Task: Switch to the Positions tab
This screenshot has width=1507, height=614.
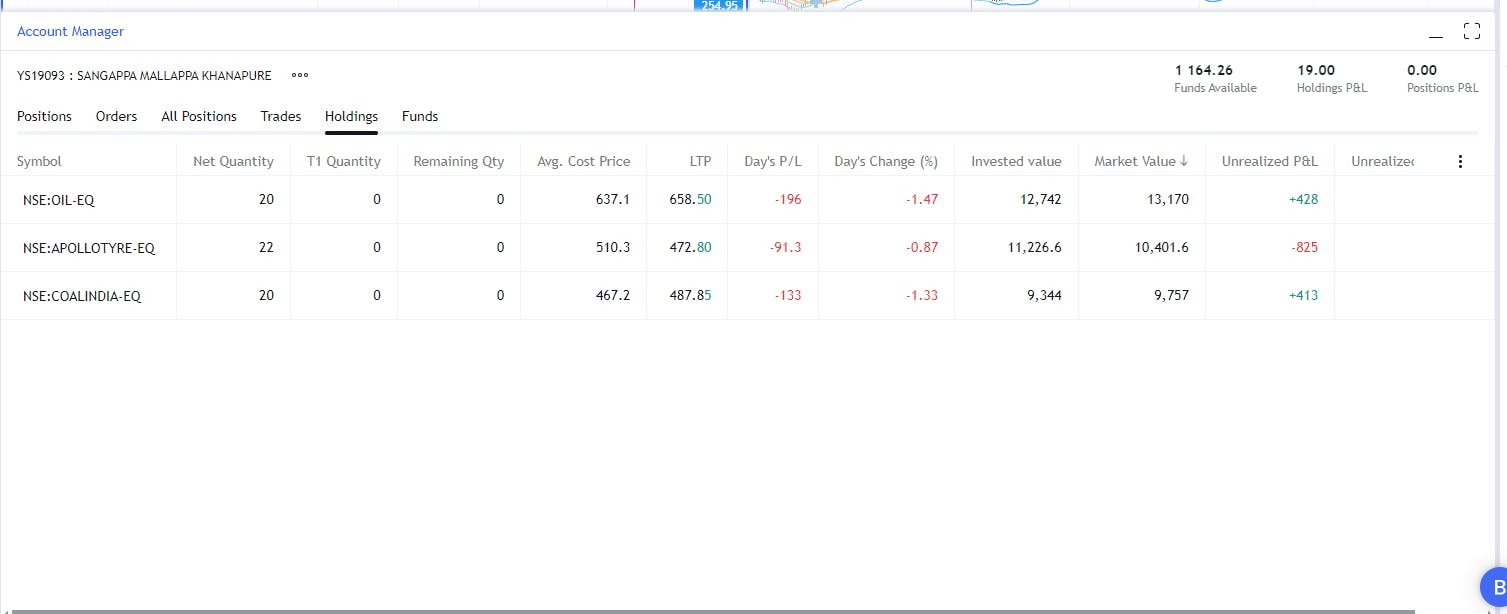Action: coord(44,116)
